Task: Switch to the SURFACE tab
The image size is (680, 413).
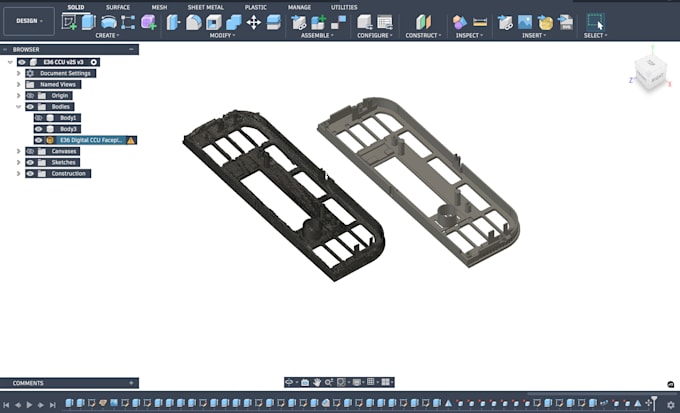Action: tap(118, 7)
